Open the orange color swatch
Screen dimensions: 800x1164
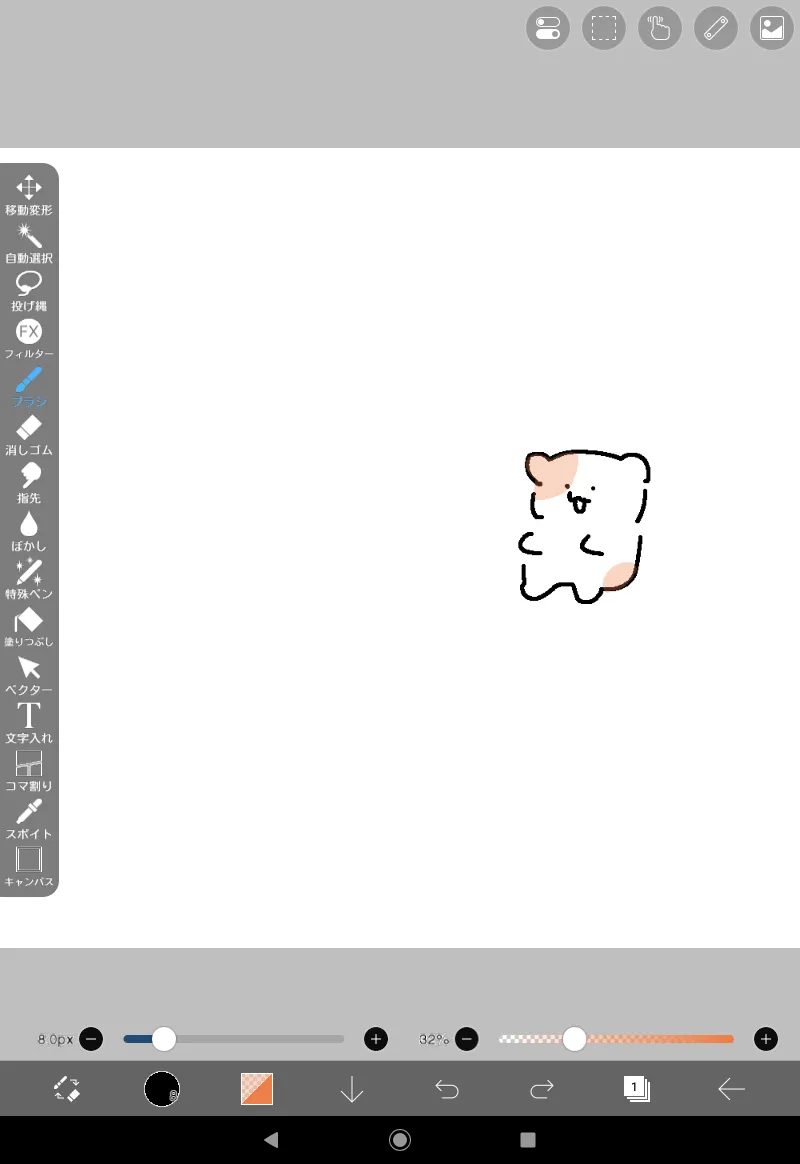(x=257, y=1088)
